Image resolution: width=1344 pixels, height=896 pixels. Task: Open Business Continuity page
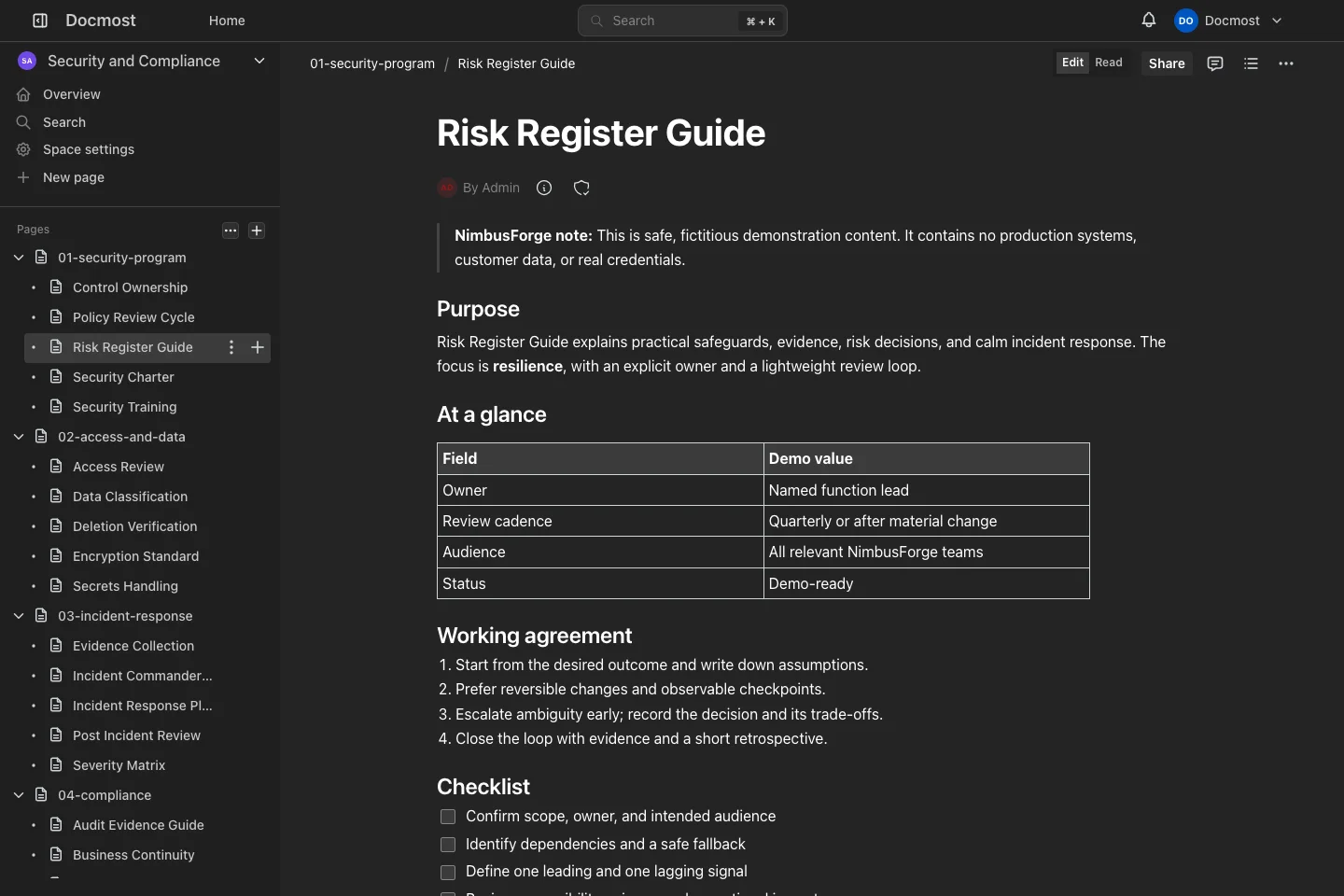[133, 855]
